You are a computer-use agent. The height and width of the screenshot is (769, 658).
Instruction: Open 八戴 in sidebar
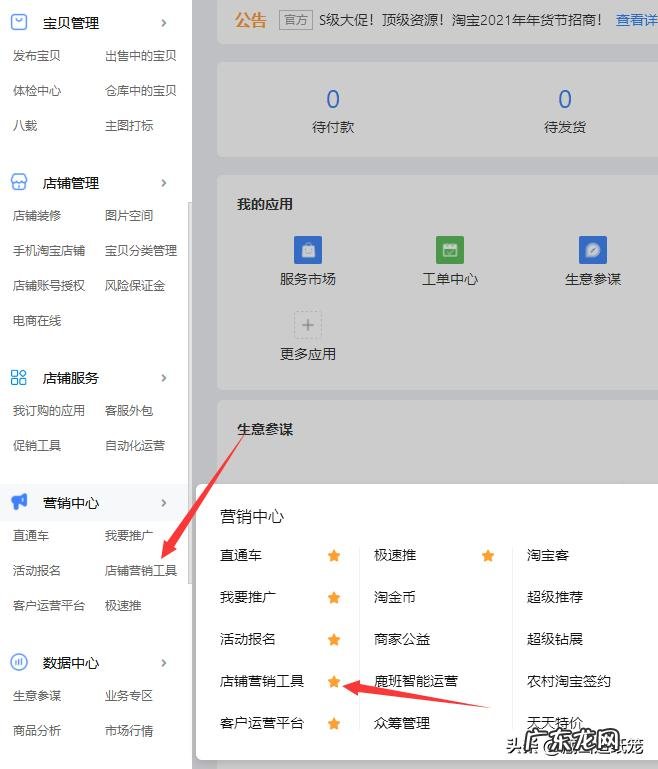point(25,126)
